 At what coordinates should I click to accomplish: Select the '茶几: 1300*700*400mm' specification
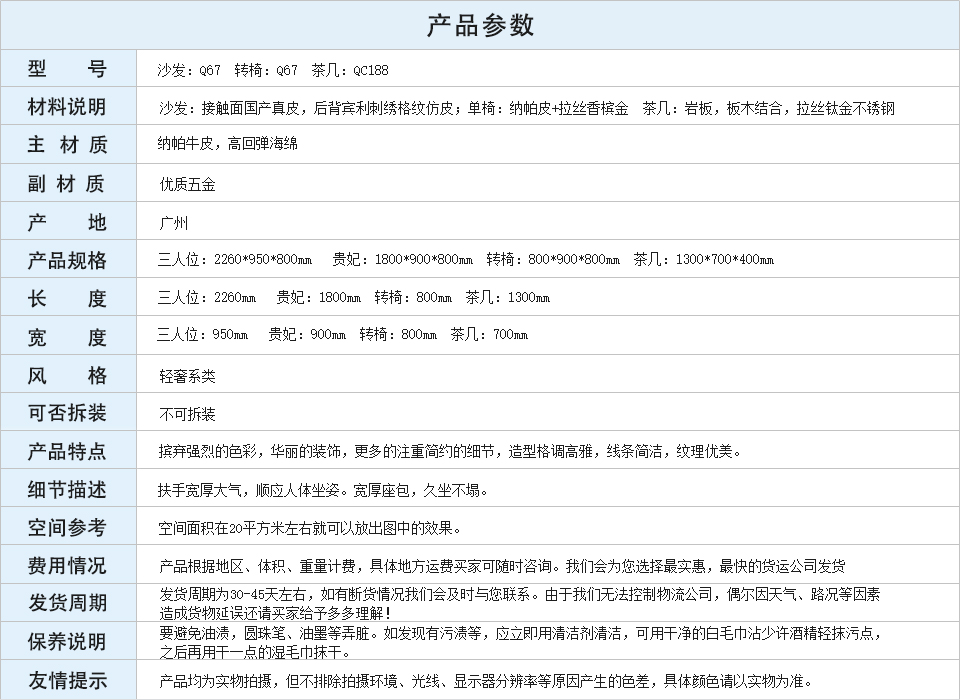point(704,259)
